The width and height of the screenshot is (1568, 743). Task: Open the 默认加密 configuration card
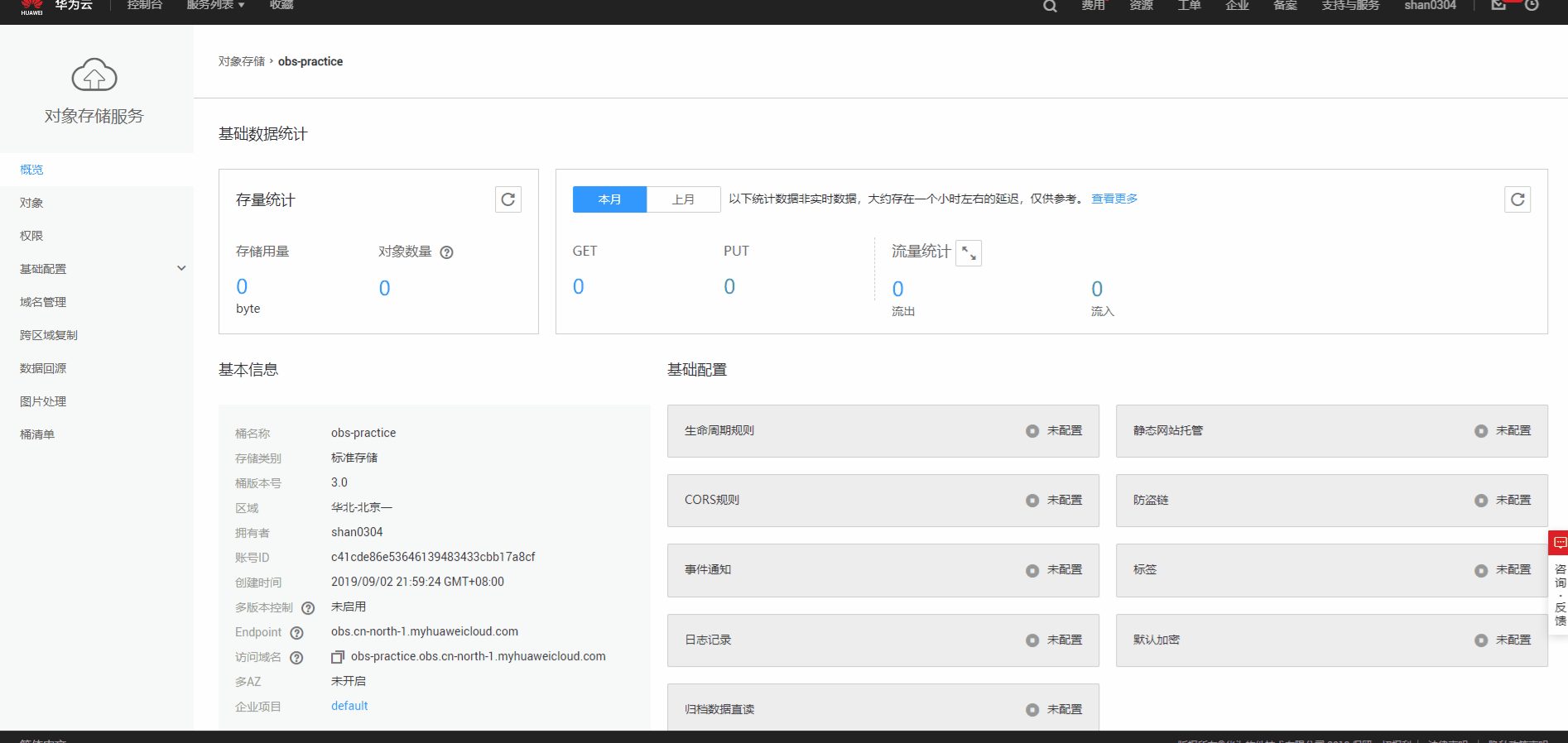(1332, 640)
